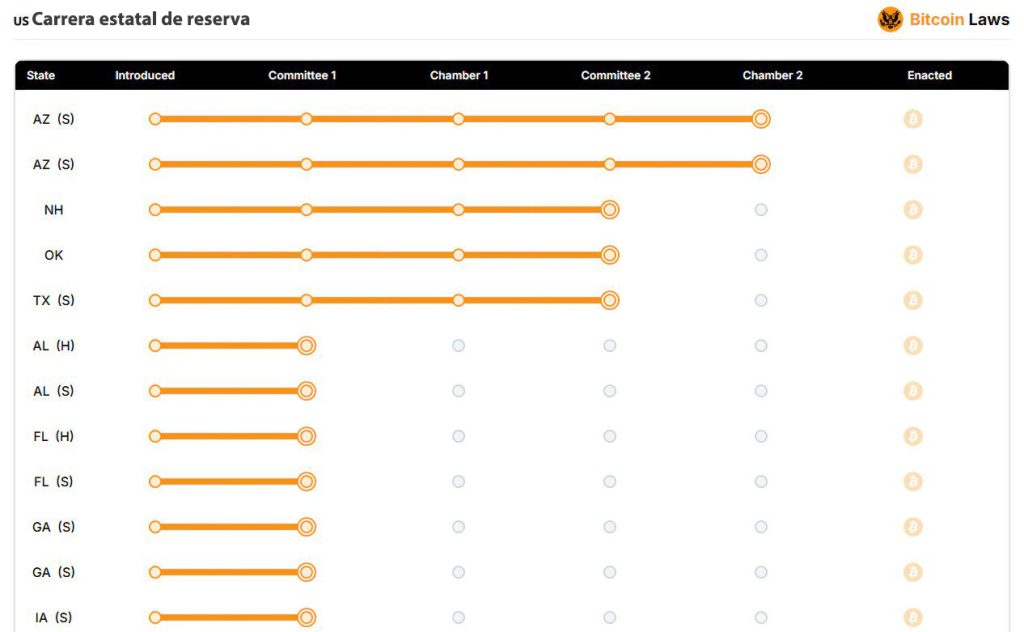Click the Carrera estatal de reserva title

coord(140,19)
